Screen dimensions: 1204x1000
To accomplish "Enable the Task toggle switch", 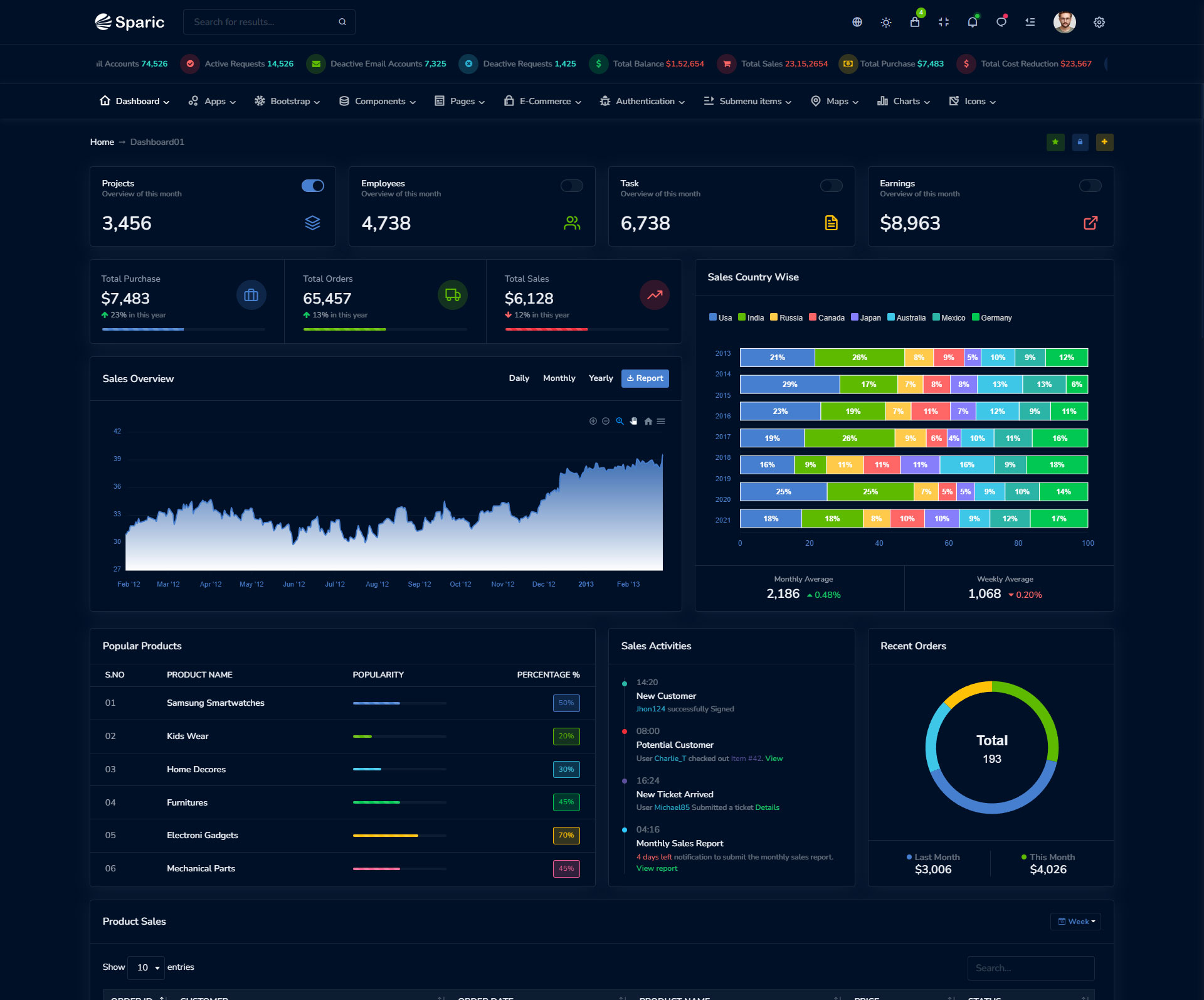I will [832, 186].
